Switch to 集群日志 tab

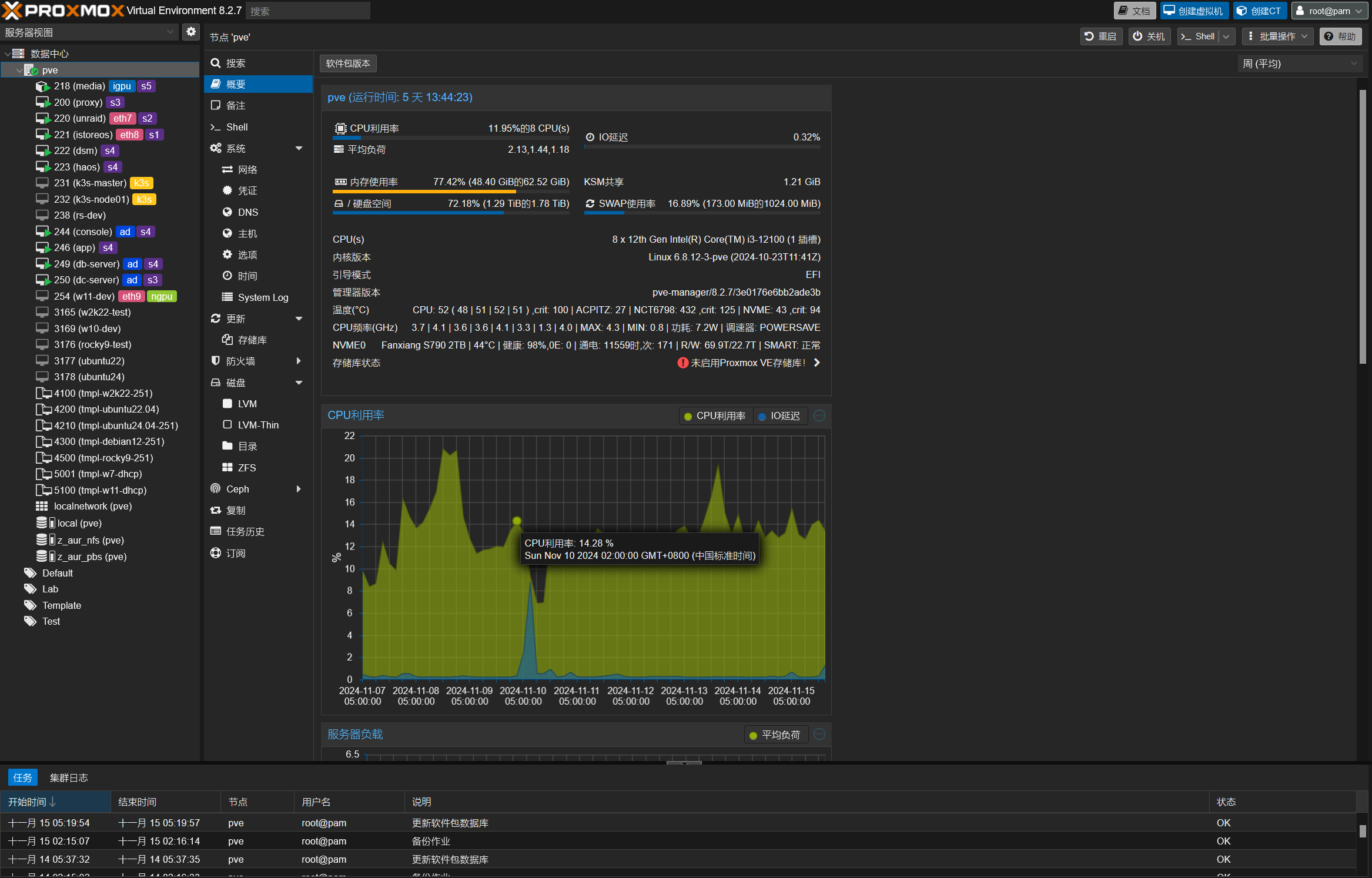pos(69,778)
